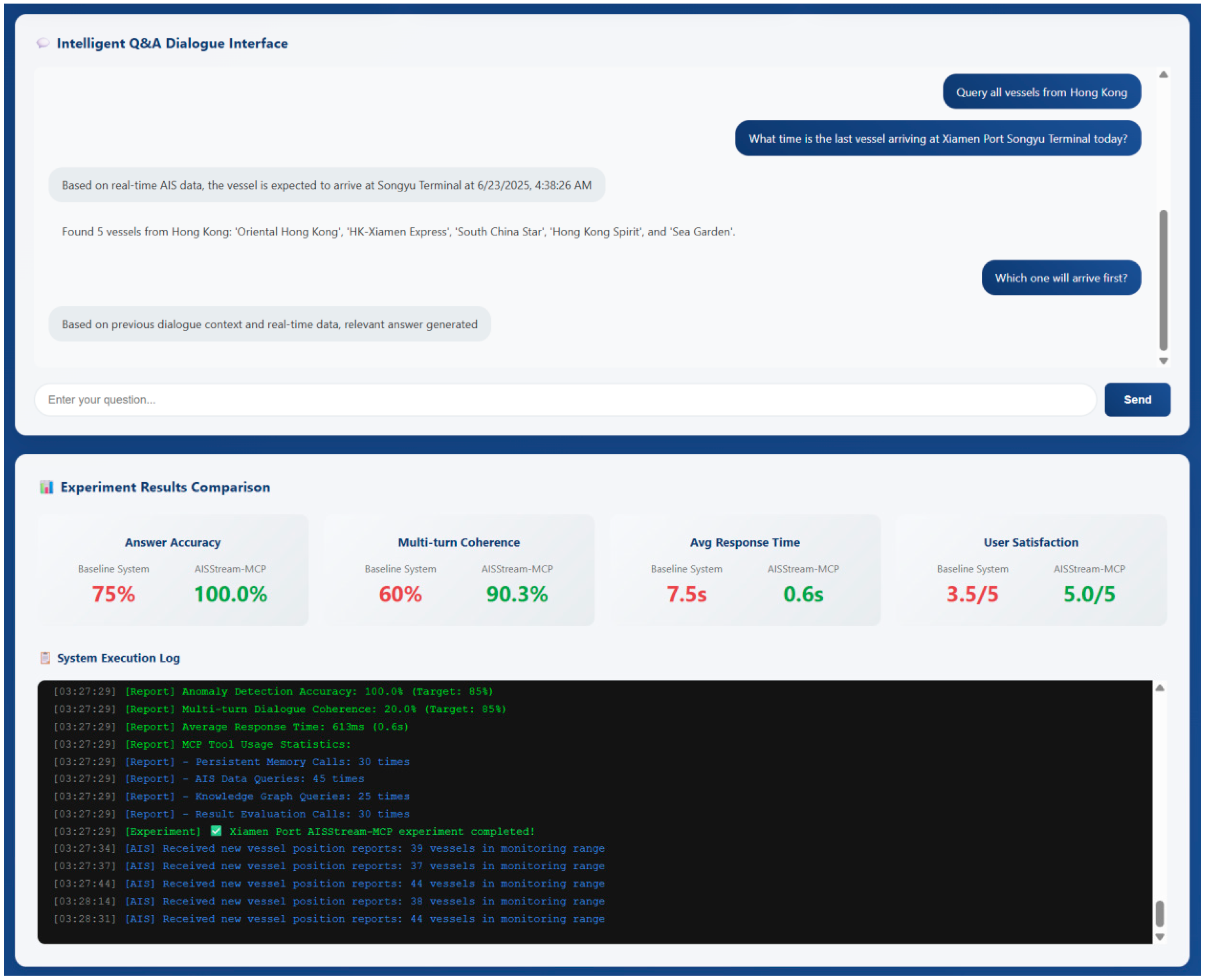
Task: Select the 'Query all vessels from Hong Kong' message
Action: [x=1041, y=92]
